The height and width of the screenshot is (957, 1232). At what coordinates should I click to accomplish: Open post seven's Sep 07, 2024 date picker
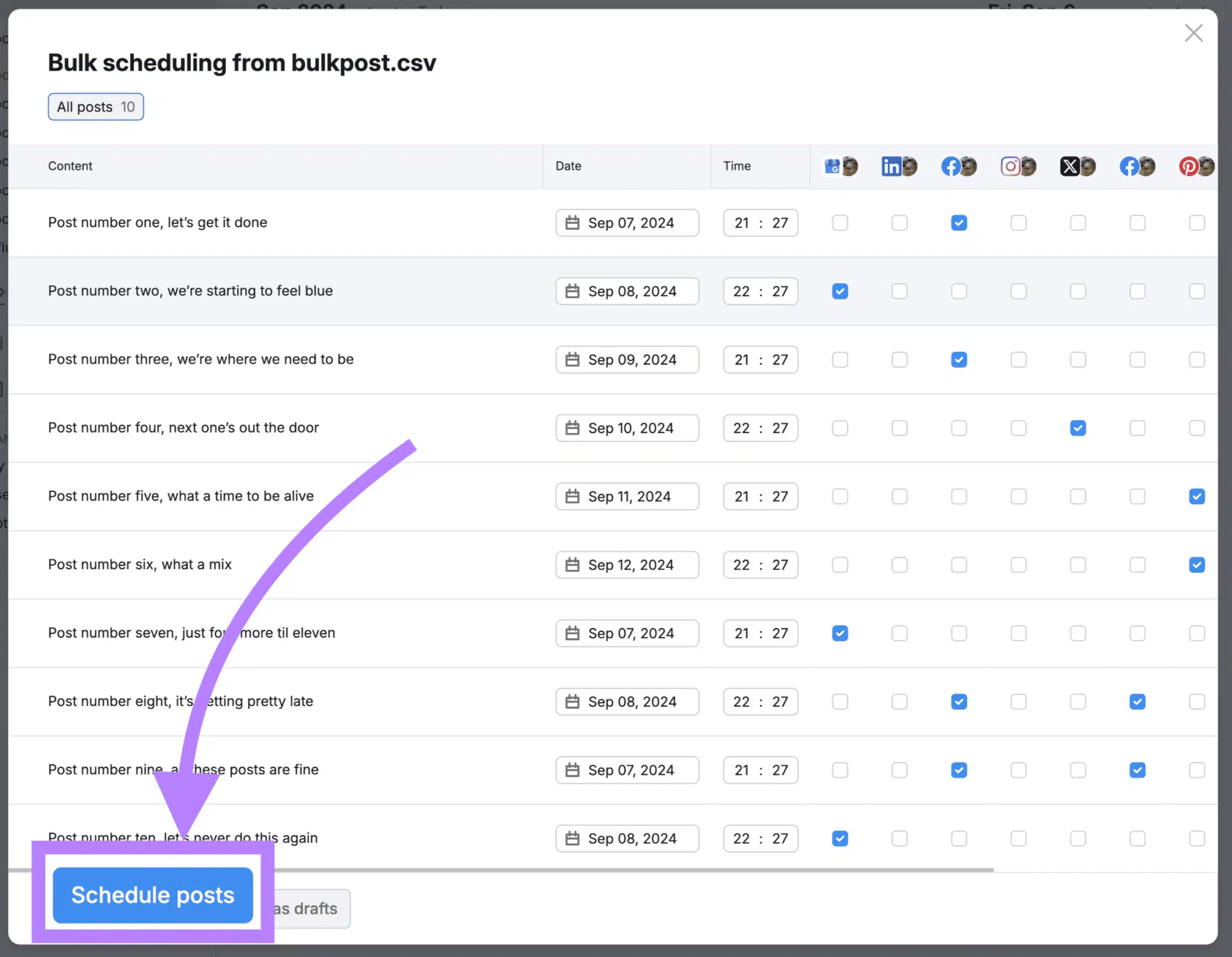tap(627, 633)
